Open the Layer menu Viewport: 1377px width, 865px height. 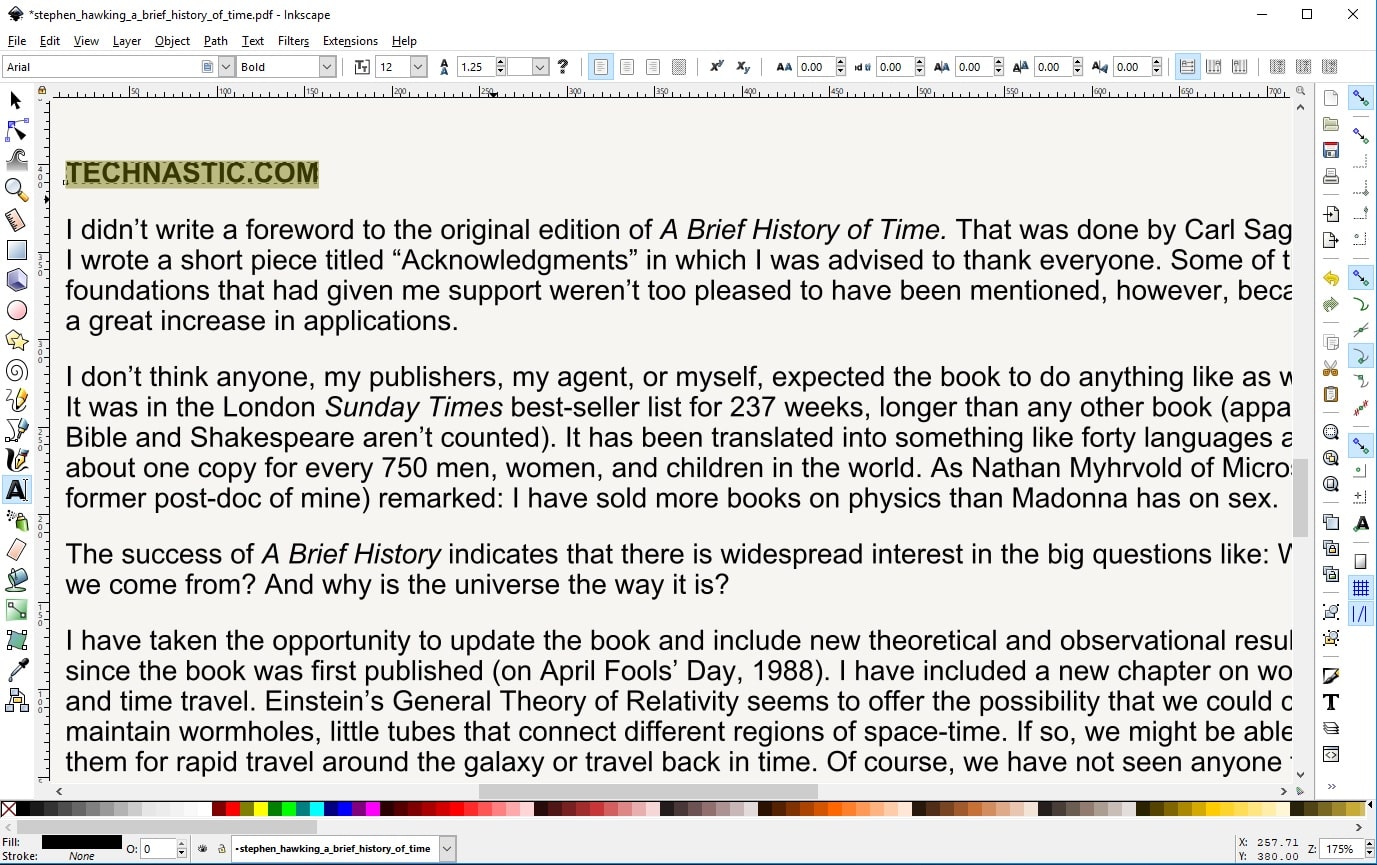pos(127,41)
